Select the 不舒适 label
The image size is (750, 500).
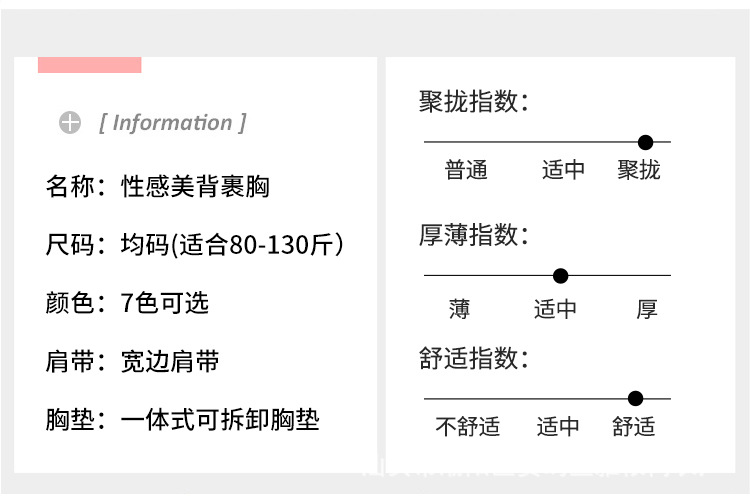coord(467,426)
